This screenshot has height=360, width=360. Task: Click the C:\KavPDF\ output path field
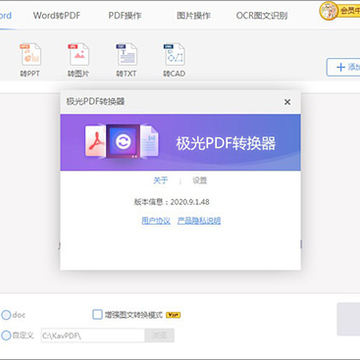93,335
